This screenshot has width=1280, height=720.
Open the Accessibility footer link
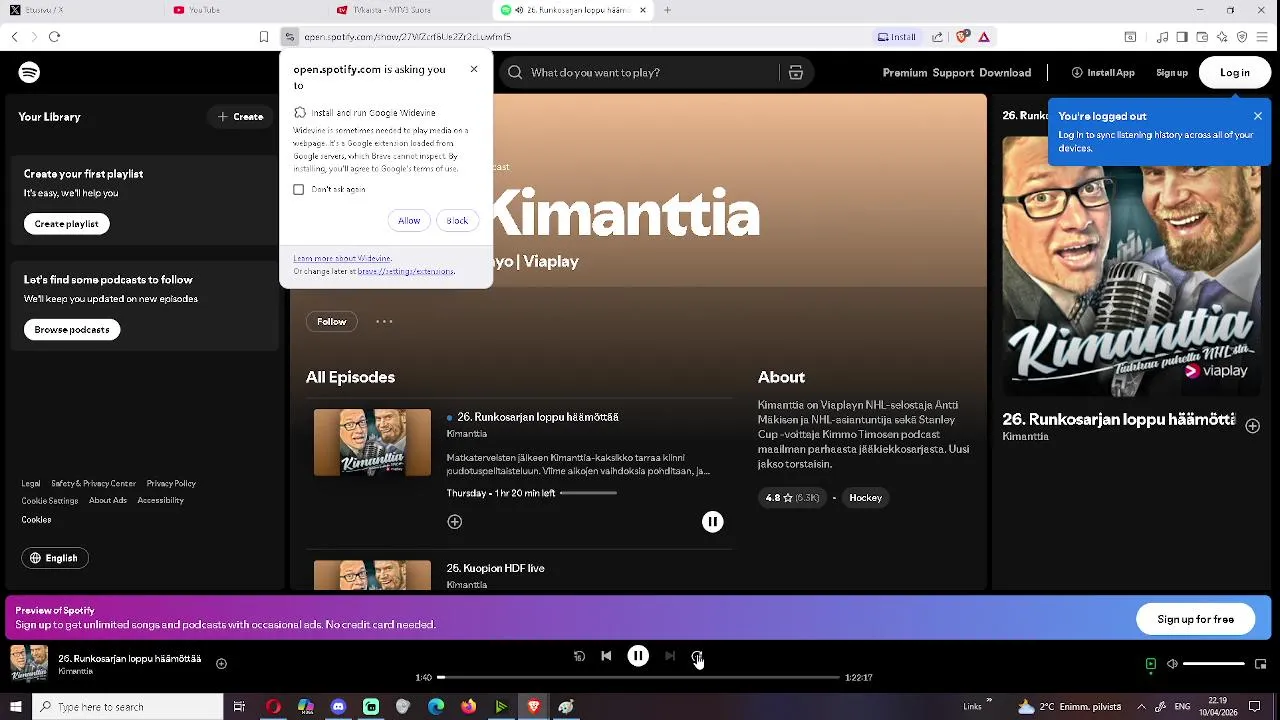(160, 501)
